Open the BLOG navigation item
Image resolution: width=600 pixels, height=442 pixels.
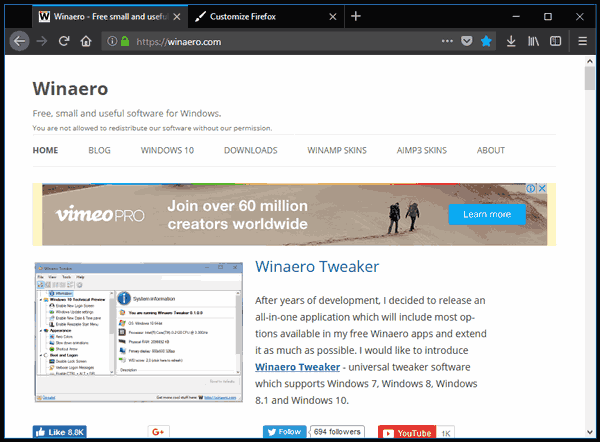[99, 150]
